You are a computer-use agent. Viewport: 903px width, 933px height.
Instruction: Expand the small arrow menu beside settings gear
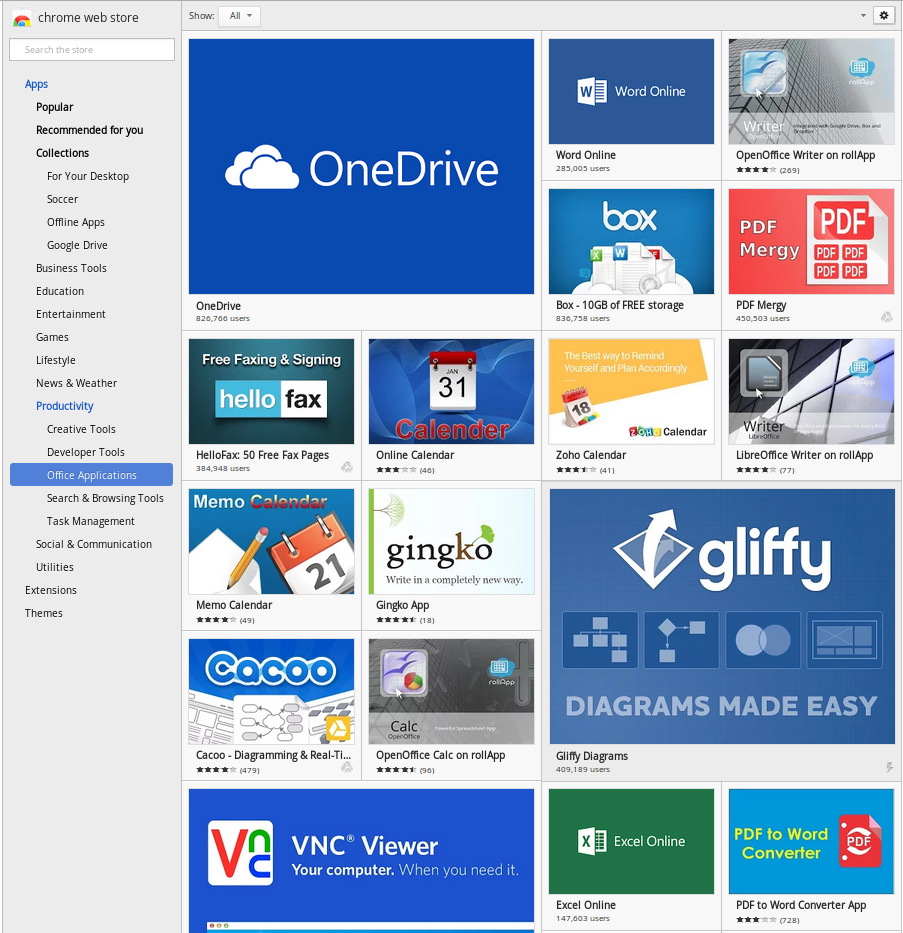863,16
